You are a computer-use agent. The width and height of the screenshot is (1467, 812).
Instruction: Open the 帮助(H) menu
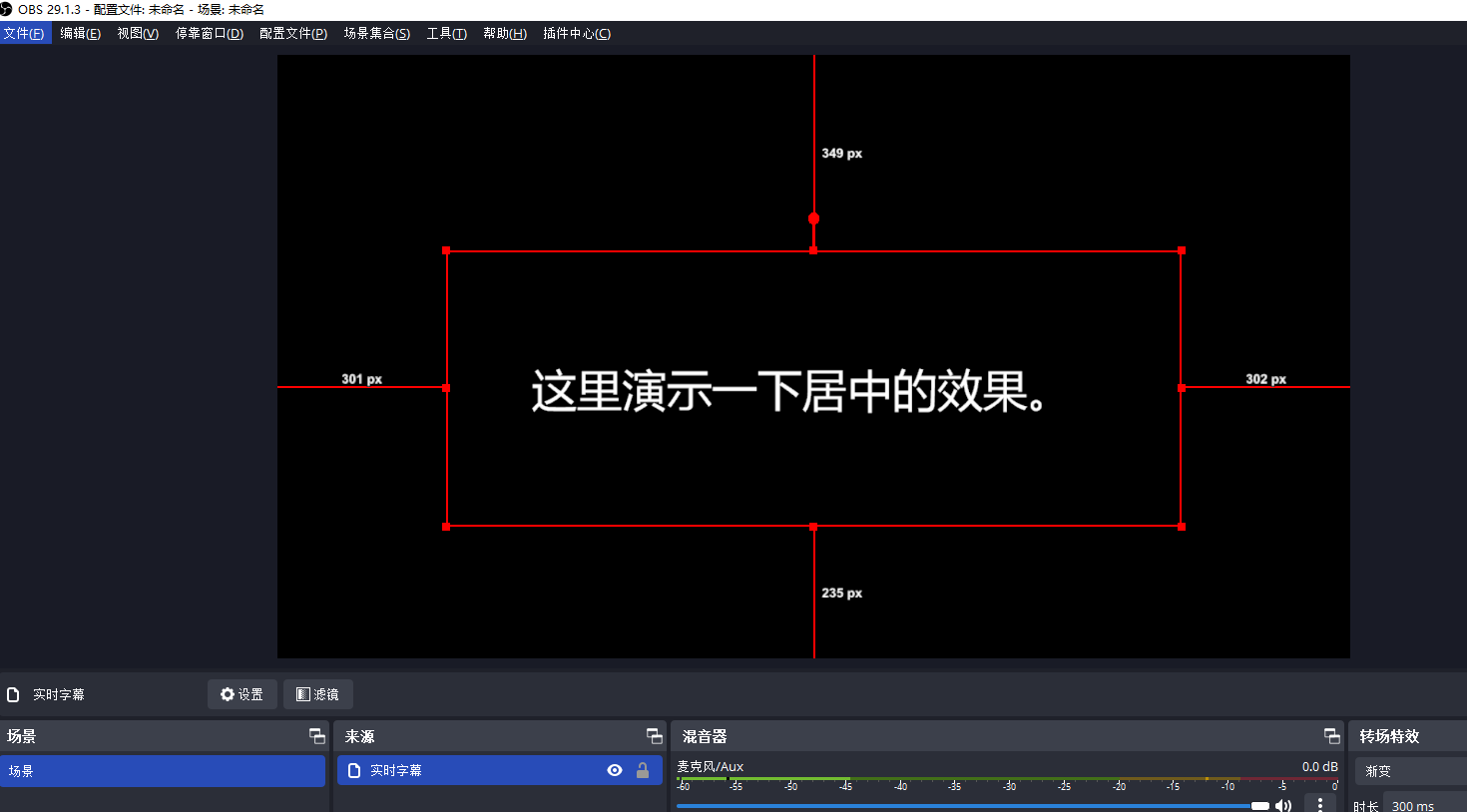pyautogui.click(x=505, y=33)
